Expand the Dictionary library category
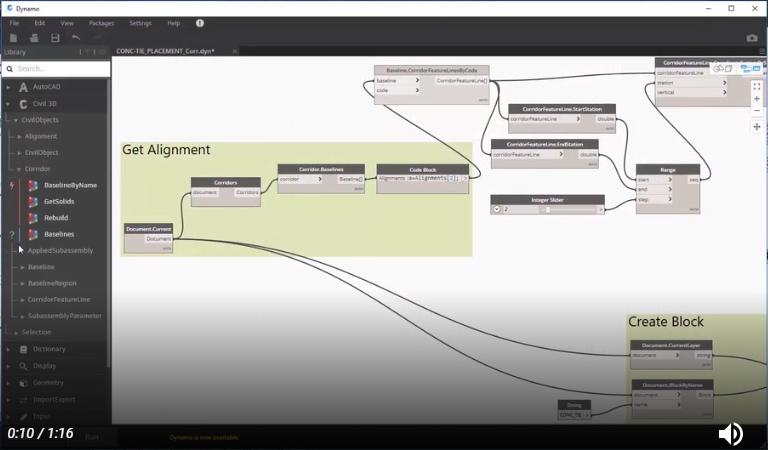Image resolution: width=768 pixels, height=450 pixels. point(8,349)
